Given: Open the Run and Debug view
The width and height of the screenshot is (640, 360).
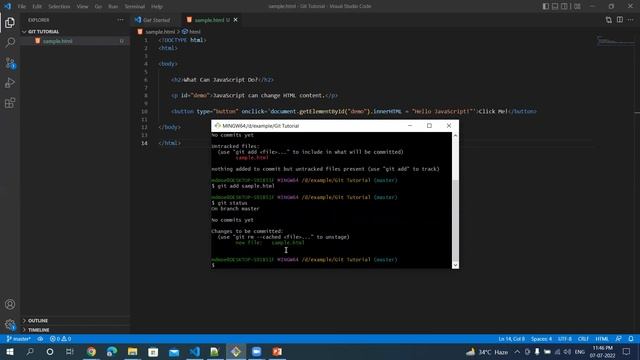Looking at the screenshot, I should [10, 83].
